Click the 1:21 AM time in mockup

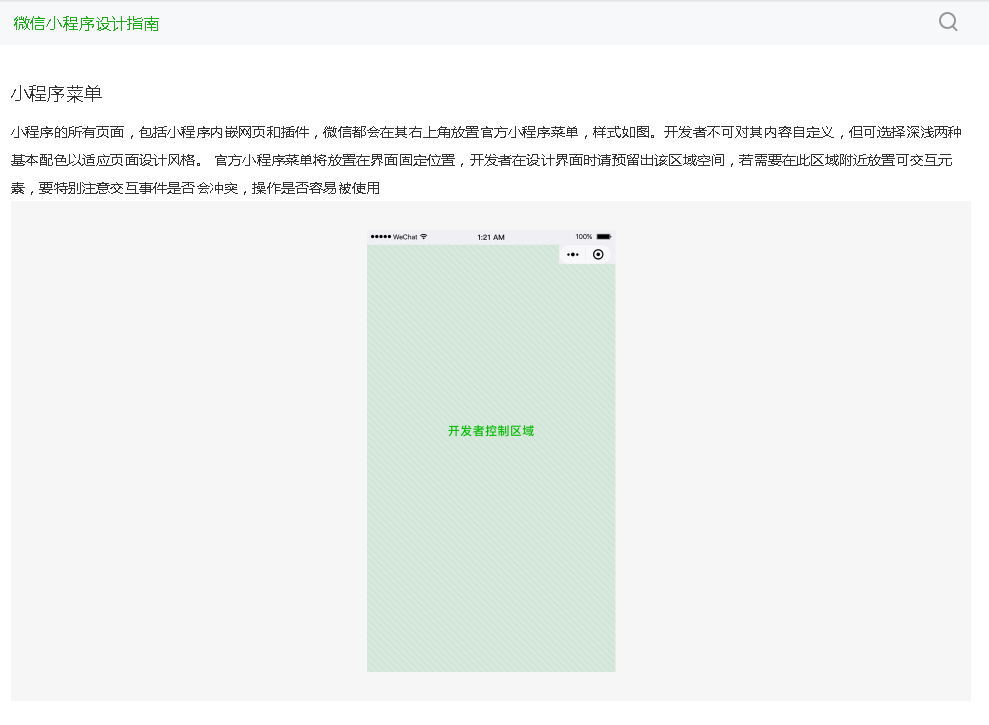pos(491,237)
